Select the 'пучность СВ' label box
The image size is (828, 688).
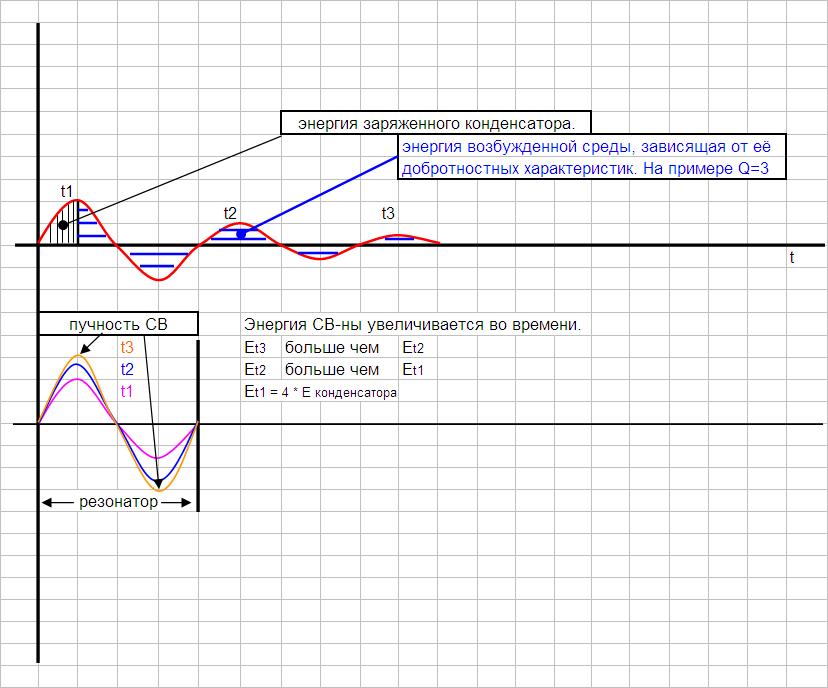coord(118,324)
